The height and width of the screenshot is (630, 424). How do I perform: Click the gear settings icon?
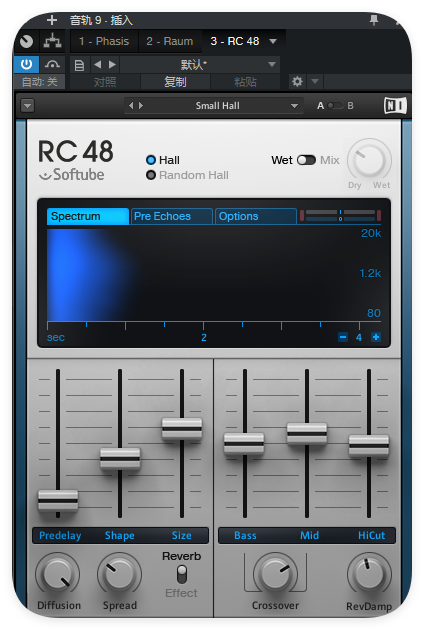(297, 82)
